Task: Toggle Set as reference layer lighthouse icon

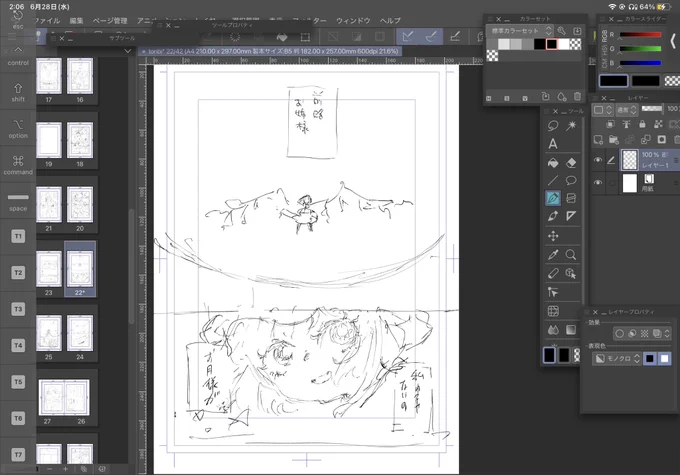Action: click(626, 124)
